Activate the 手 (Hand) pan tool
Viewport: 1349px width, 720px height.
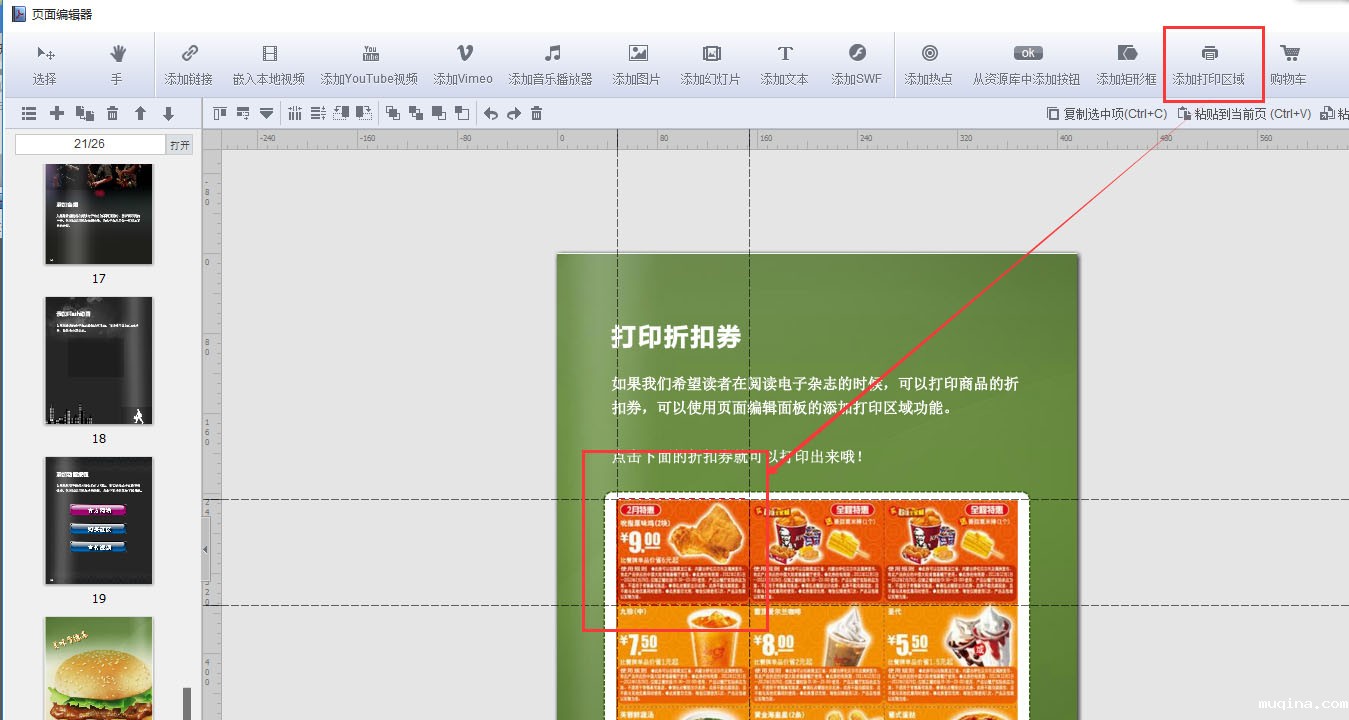(x=117, y=64)
